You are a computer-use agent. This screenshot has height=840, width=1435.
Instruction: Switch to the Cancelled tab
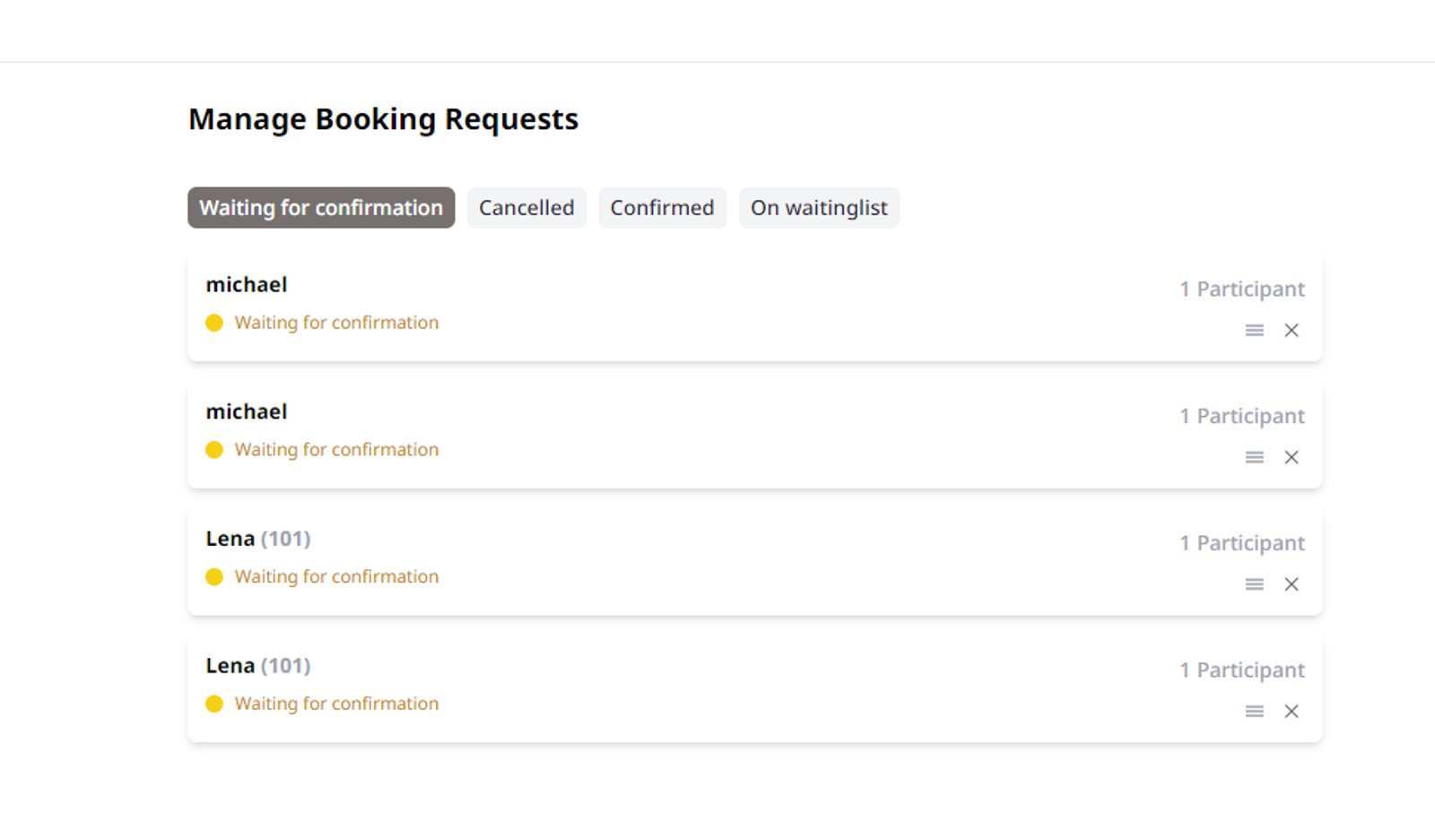pyautogui.click(x=526, y=208)
